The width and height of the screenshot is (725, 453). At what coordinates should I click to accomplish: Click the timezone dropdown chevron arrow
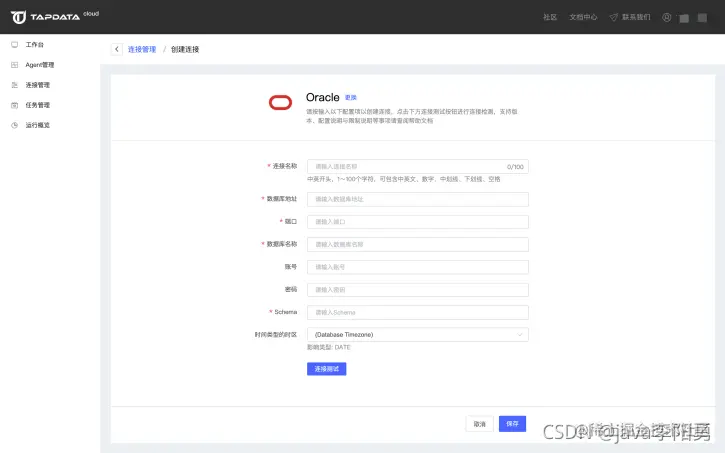520,335
